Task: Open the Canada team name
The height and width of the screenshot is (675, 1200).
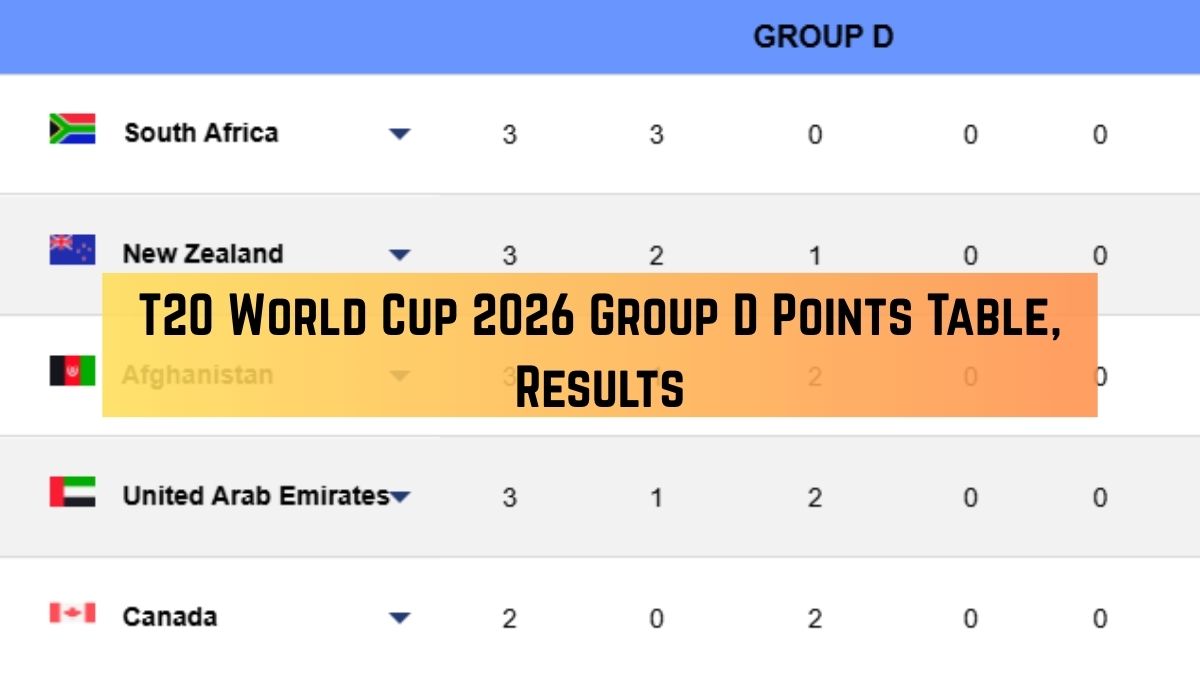Action: pyautogui.click(x=169, y=617)
